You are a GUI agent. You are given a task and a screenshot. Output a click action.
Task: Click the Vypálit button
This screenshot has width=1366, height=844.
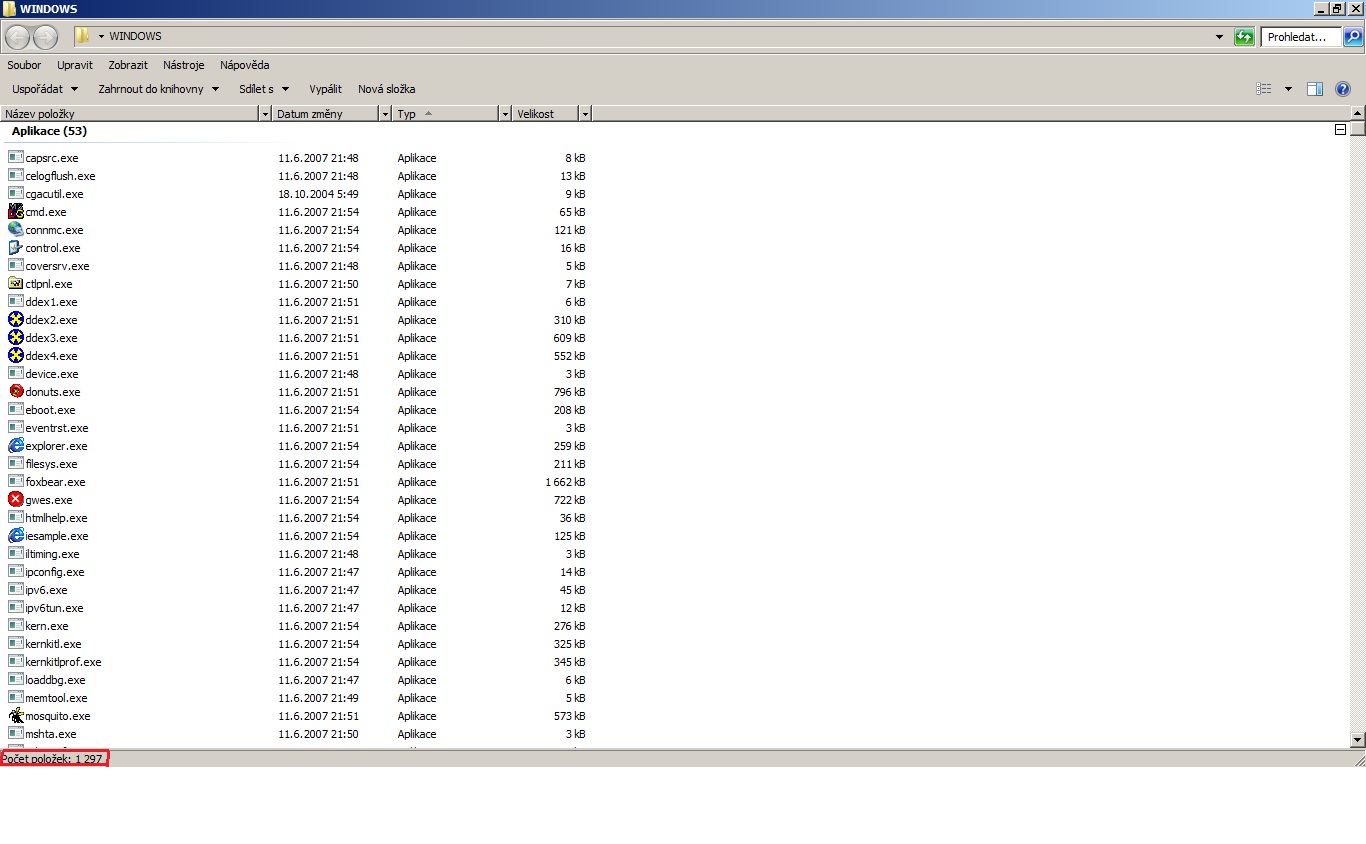tap(325, 89)
